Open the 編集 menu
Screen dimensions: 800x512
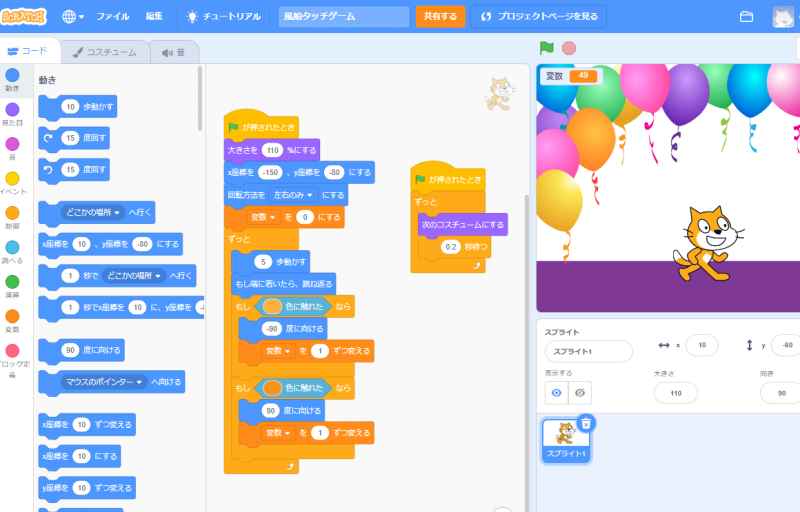pos(154,16)
